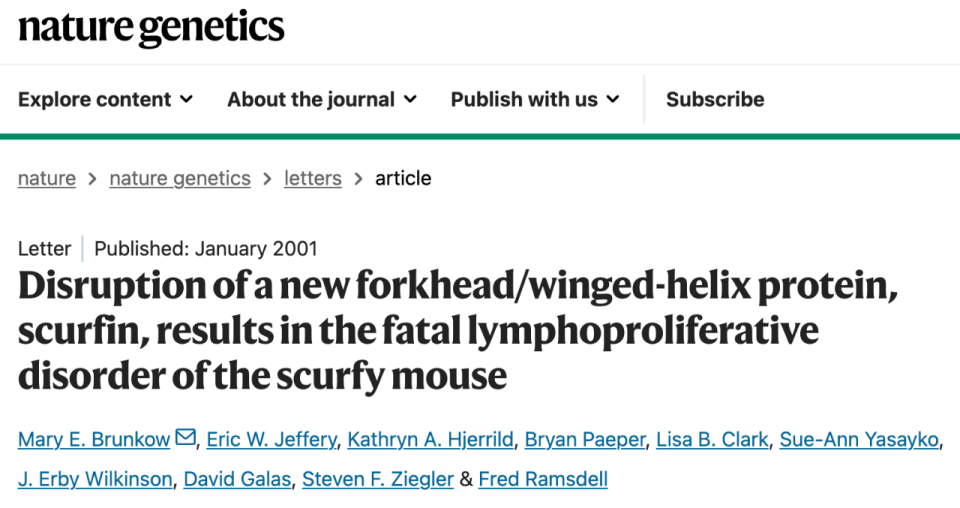Open author Steven F. Ziegler link

click(378, 479)
